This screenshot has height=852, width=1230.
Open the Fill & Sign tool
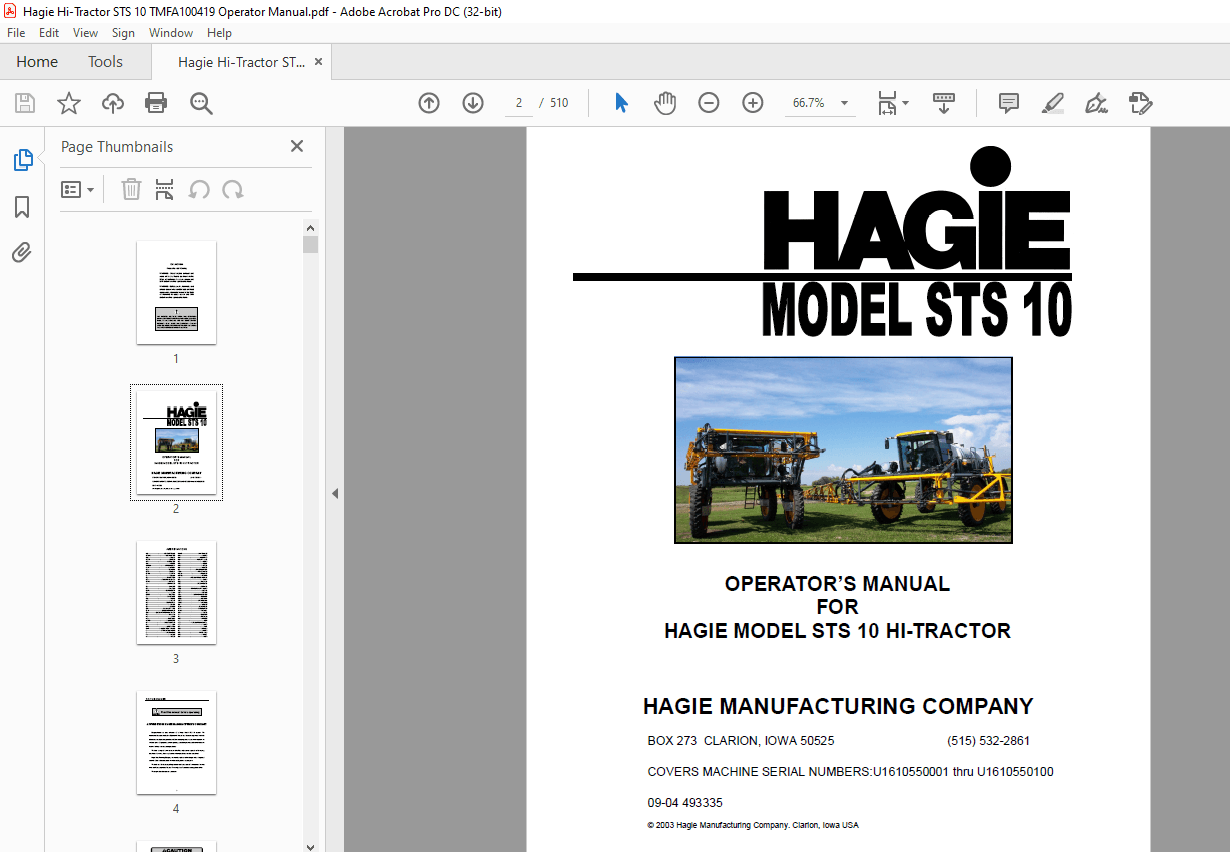click(1096, 102)
